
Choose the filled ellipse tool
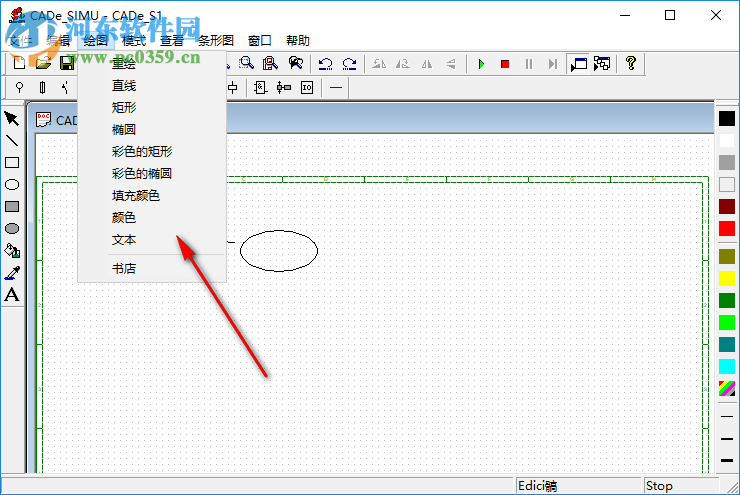point(12,229)
